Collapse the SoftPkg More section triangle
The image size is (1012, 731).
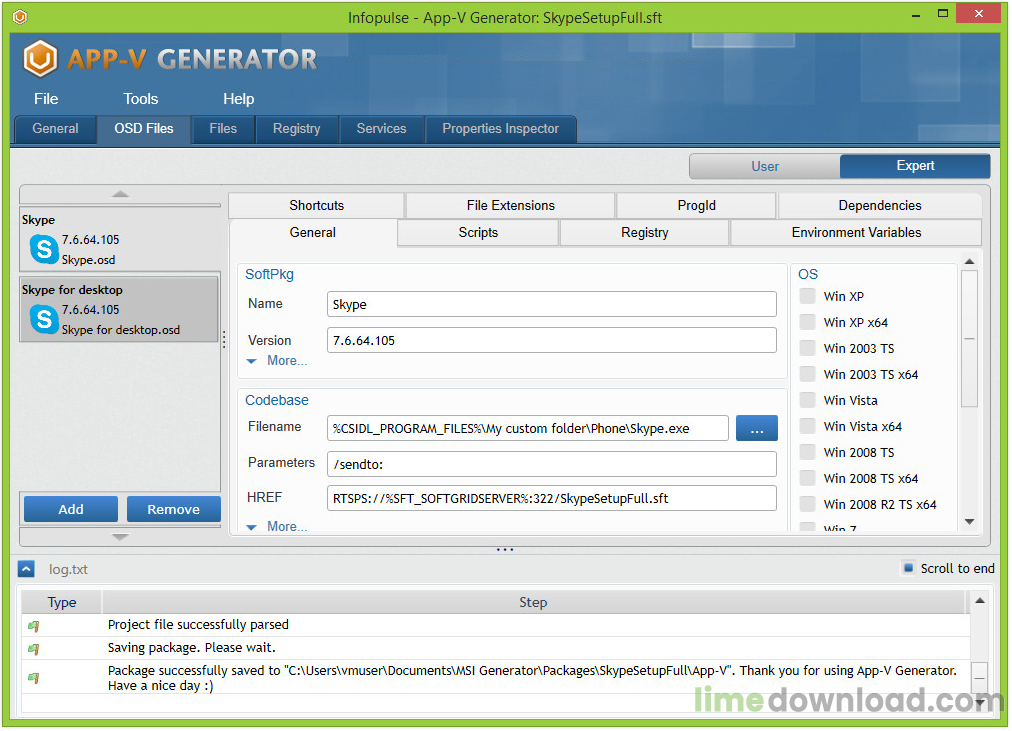pyautogui.click(x=252, y=360)
